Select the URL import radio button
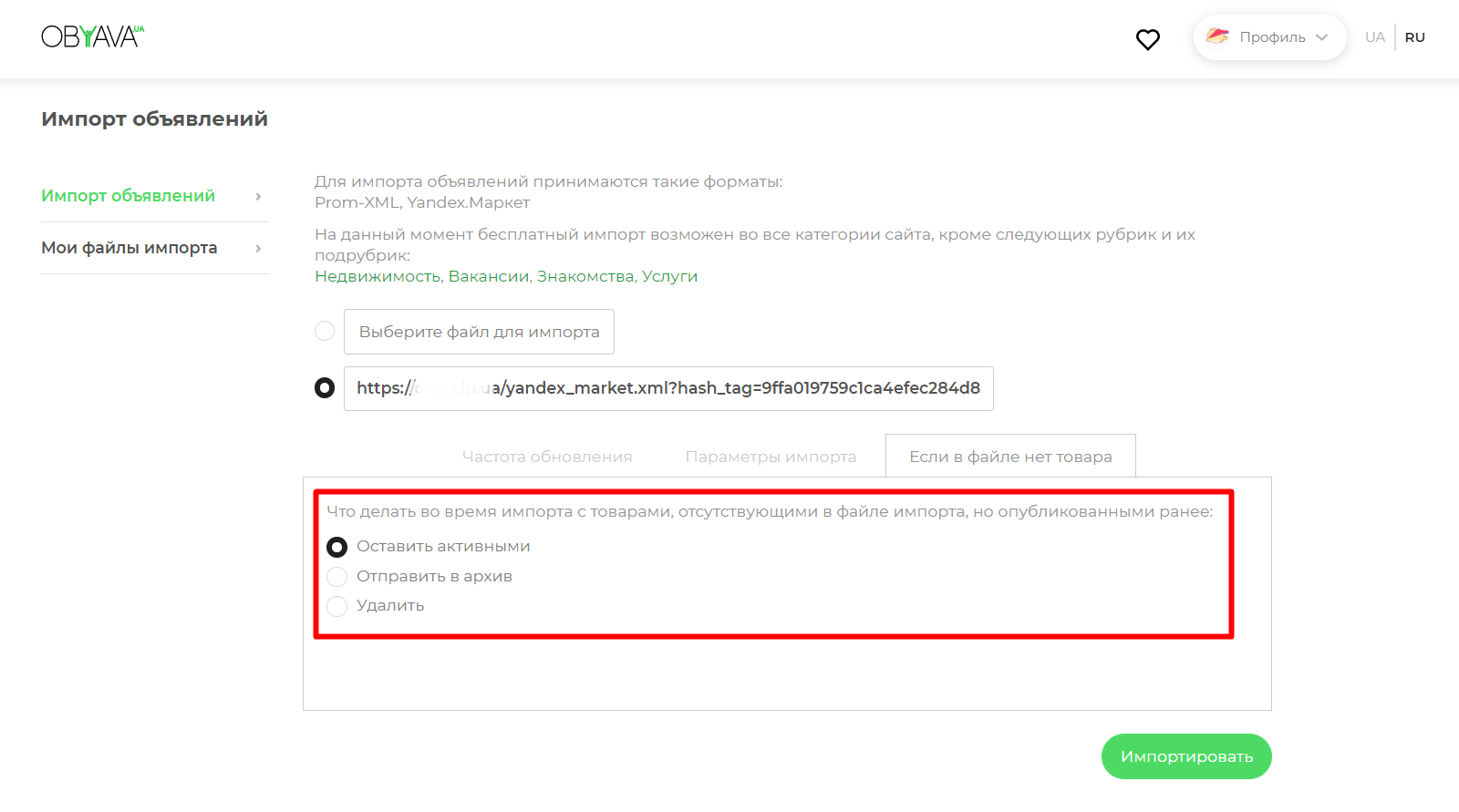The height and width of the screenshot is (812, 1459). click(x=325, y=388)
